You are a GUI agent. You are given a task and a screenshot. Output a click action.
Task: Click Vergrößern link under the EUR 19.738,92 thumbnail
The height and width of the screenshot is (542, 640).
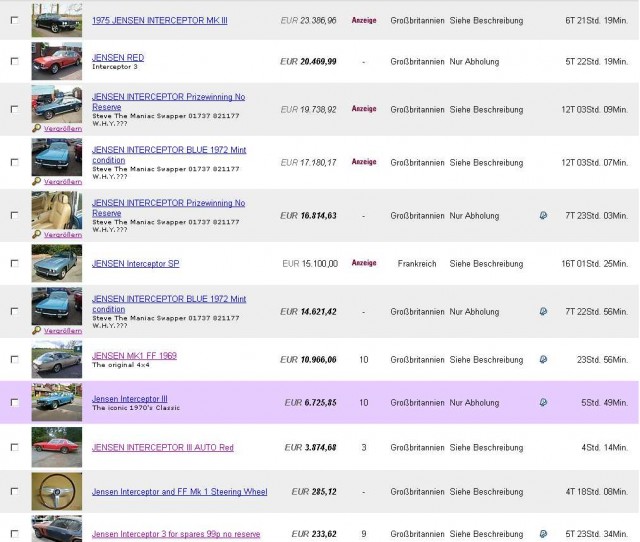coord(63,129)
